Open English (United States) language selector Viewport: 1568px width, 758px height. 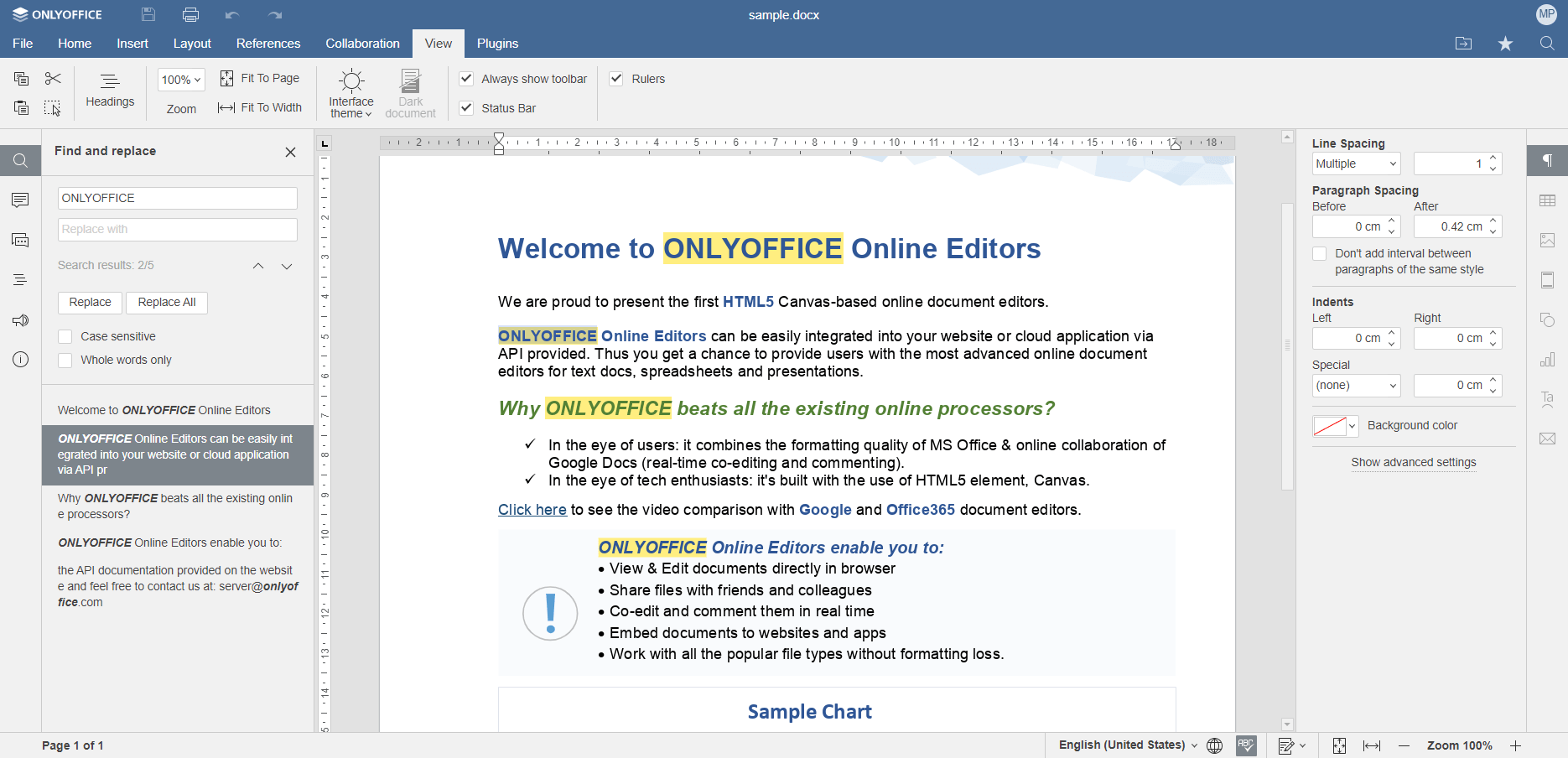coord(1128,745)
